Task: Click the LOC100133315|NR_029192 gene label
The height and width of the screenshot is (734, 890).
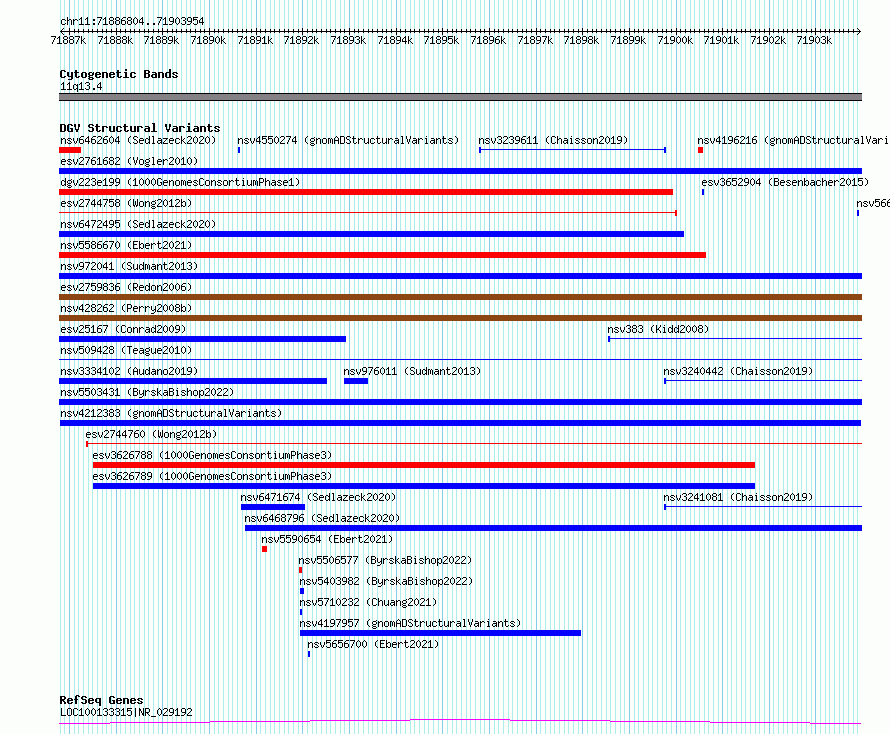Action: pos(126,712)
